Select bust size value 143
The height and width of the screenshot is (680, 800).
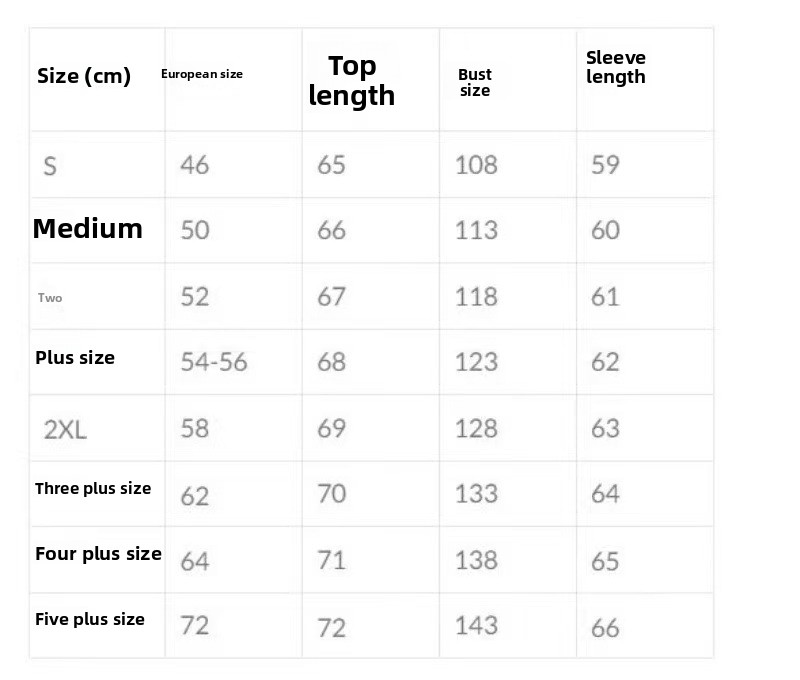click(476, 625)
